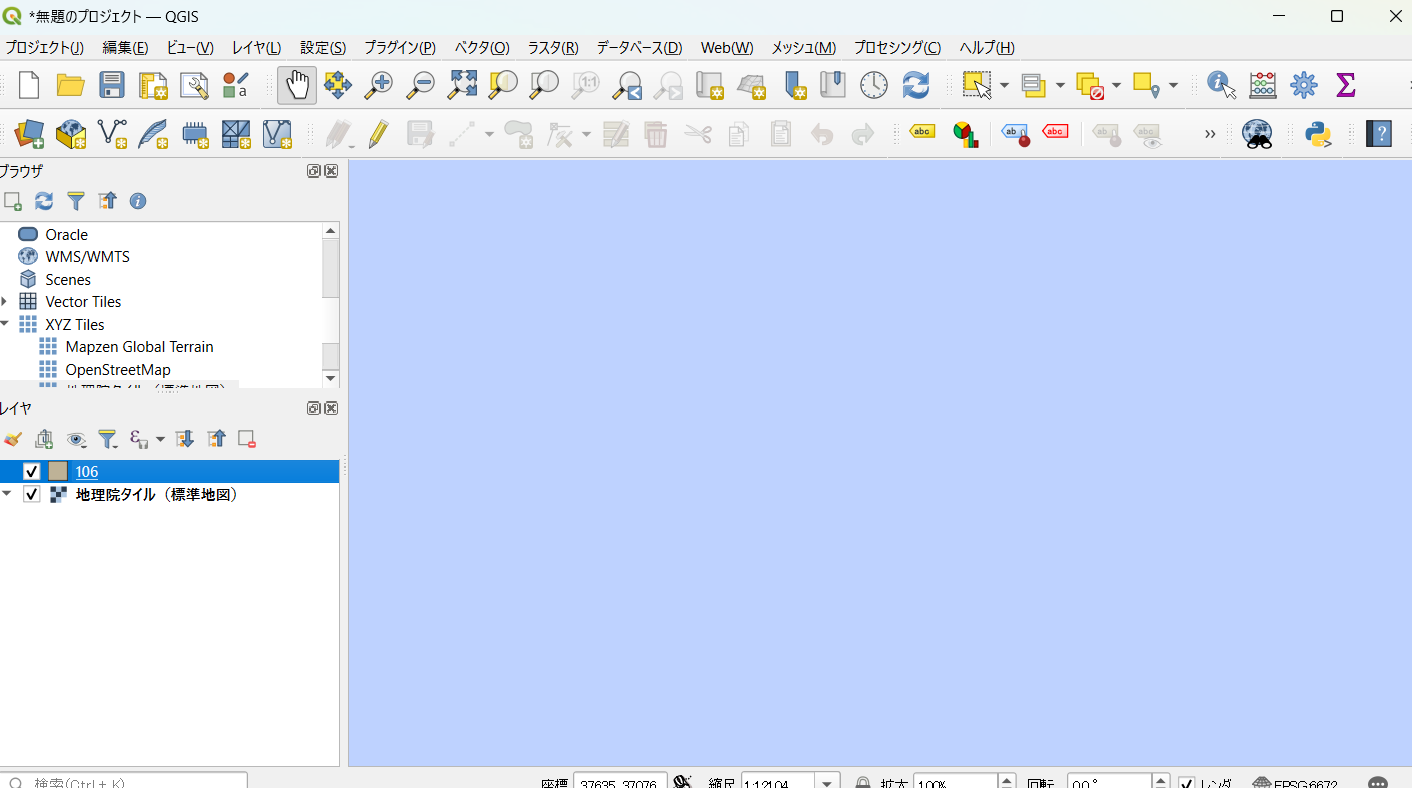Activate the Identify Features tool
Screen dimensions: 1412x788
pos(1221,85)
